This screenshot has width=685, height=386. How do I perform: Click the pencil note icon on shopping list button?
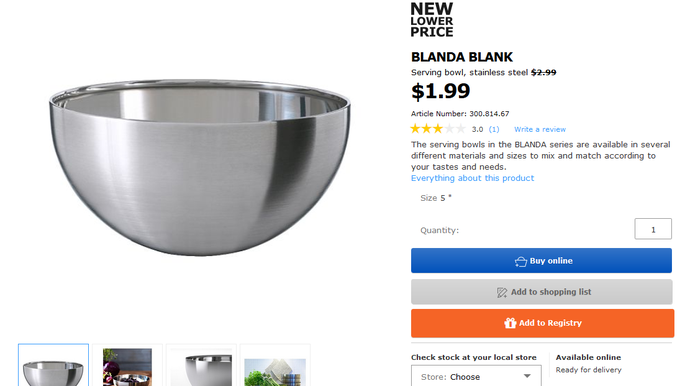tap(502, 292)
